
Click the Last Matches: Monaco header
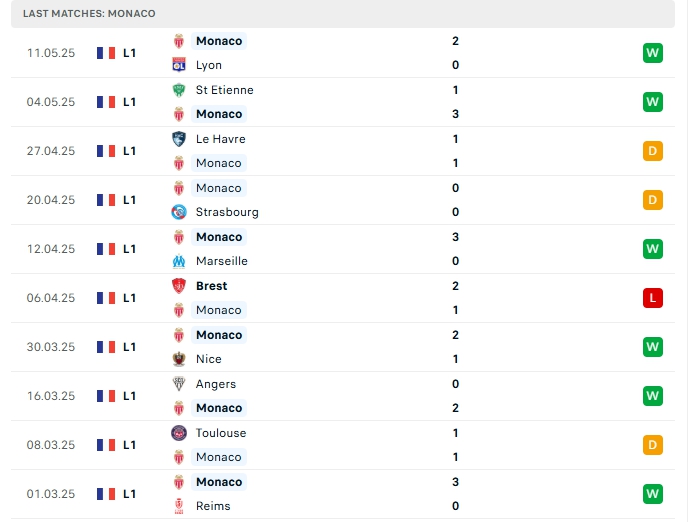tap(89, 14)
